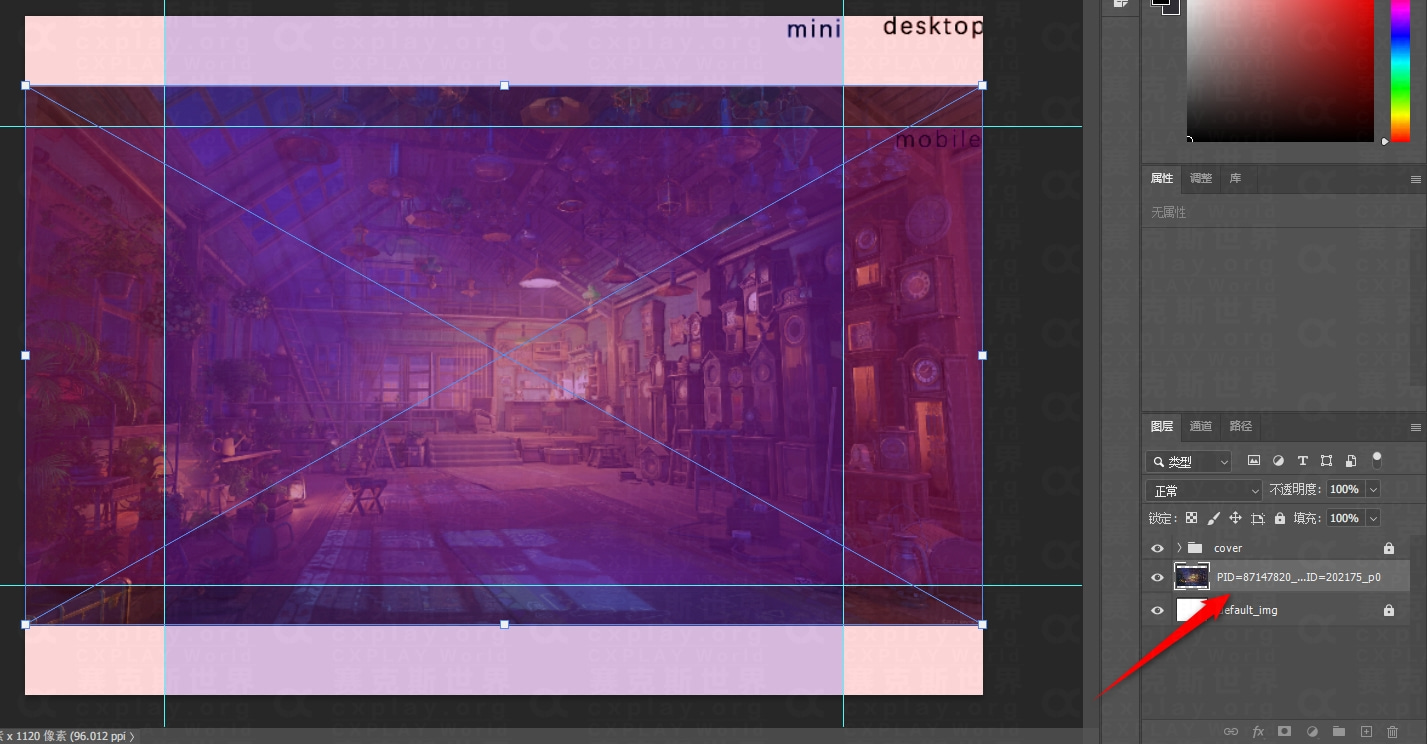Click the status bar info arrow

tap(131, 736)
